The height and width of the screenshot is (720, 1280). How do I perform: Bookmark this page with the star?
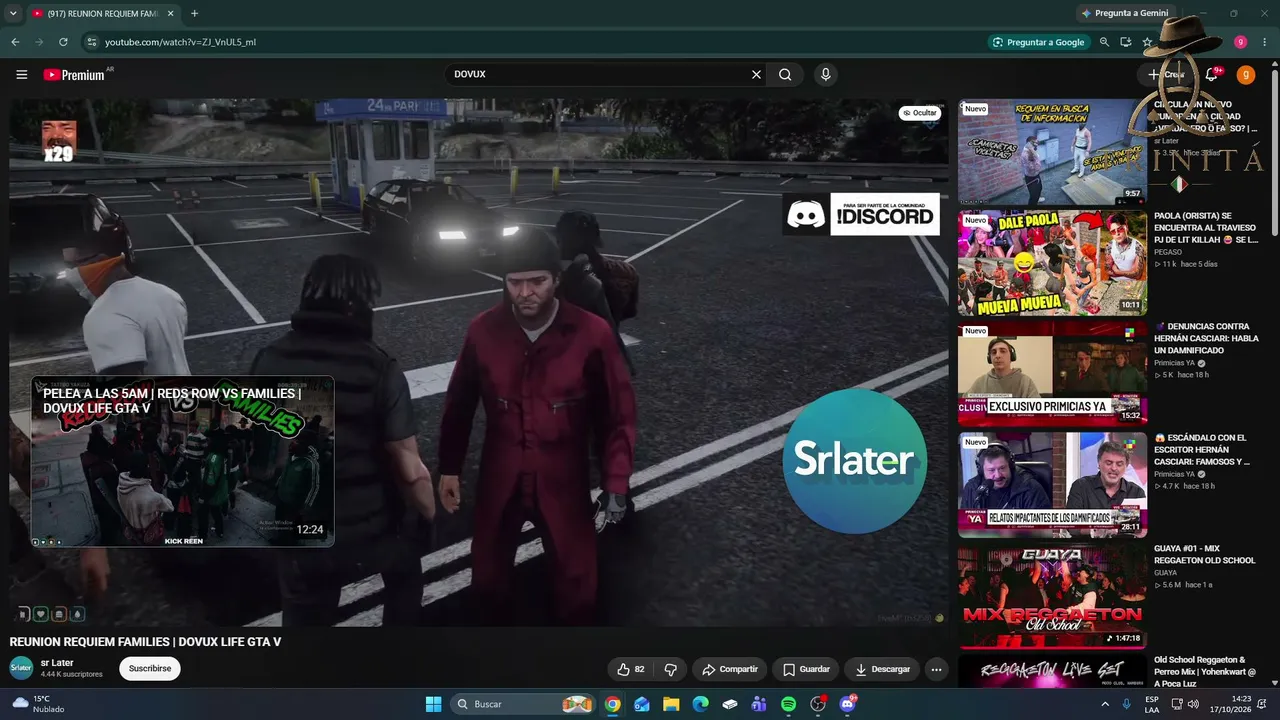(x=1147, y=42)
